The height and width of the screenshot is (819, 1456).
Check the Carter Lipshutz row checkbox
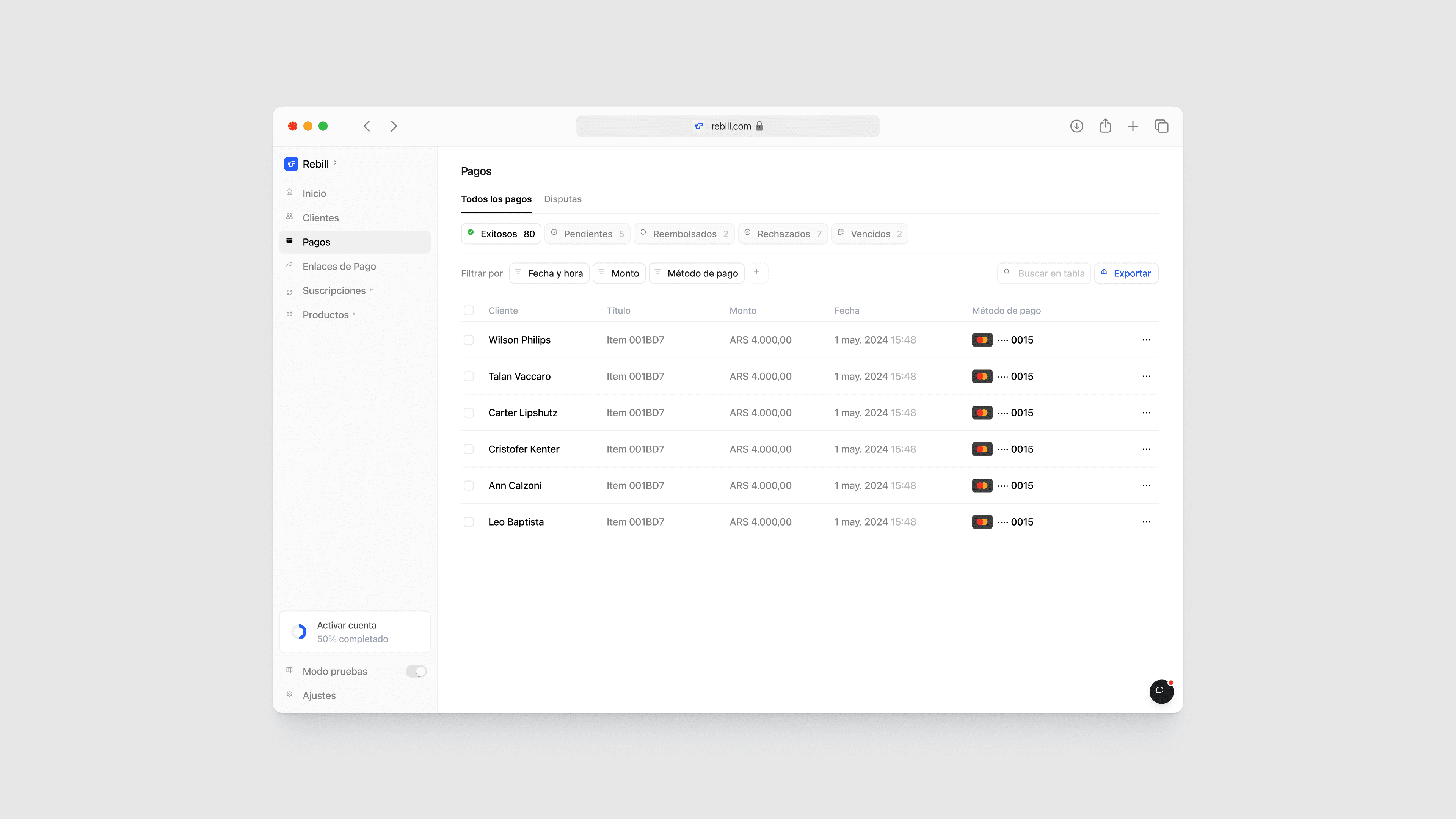pos(469,413)
